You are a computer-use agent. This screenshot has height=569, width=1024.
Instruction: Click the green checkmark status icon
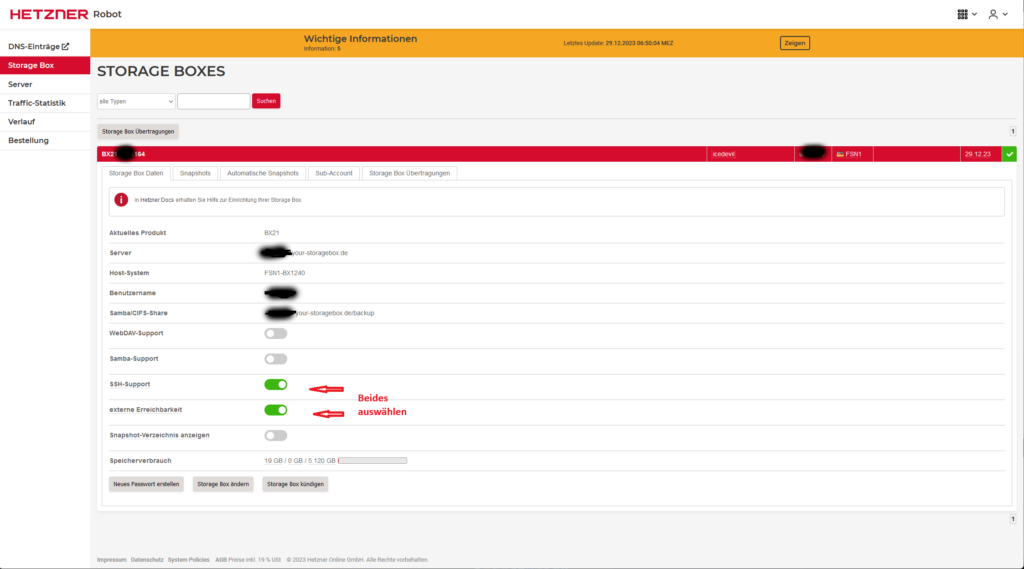tap(1010, 154)
